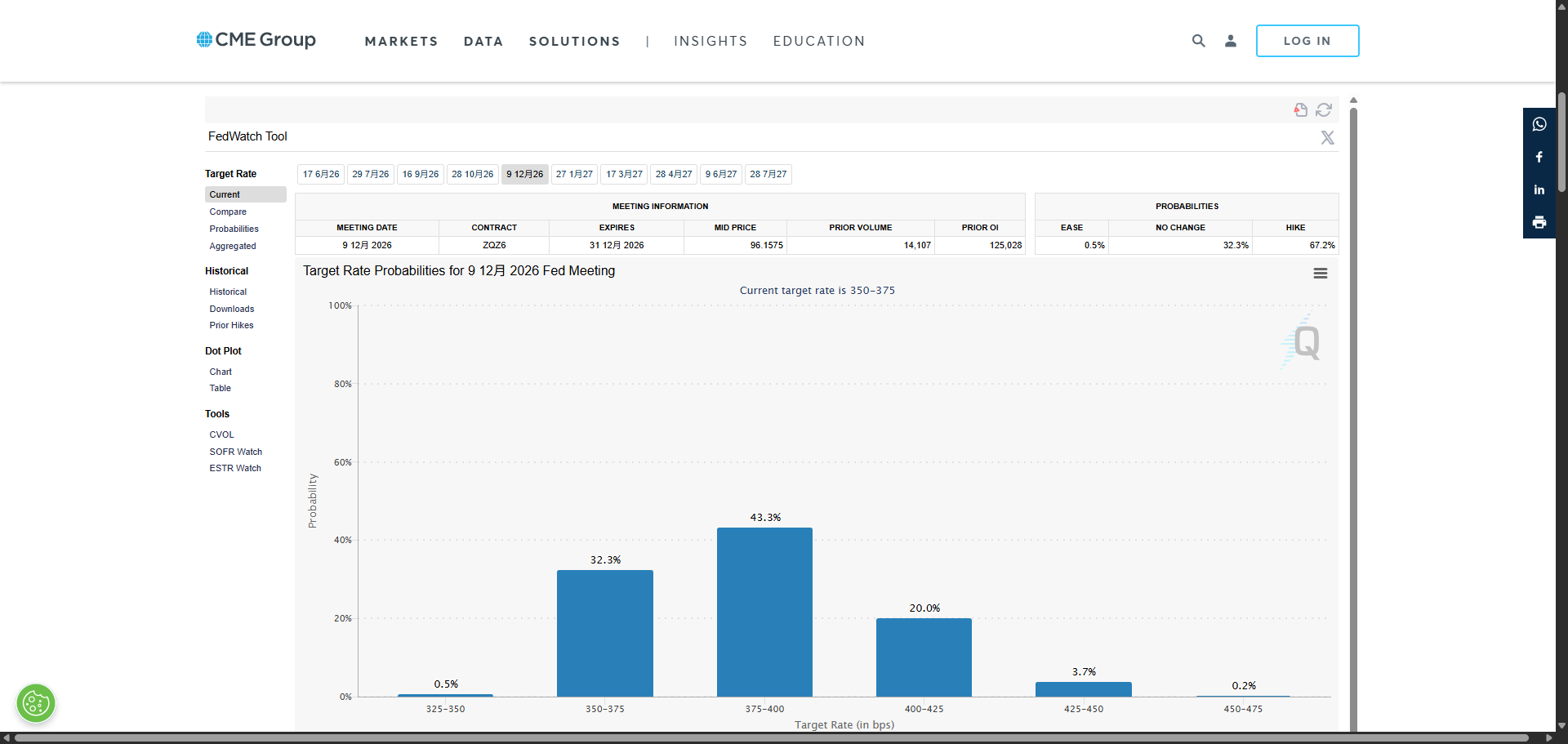Open chart hamburger context menu

coord(1321,274)
